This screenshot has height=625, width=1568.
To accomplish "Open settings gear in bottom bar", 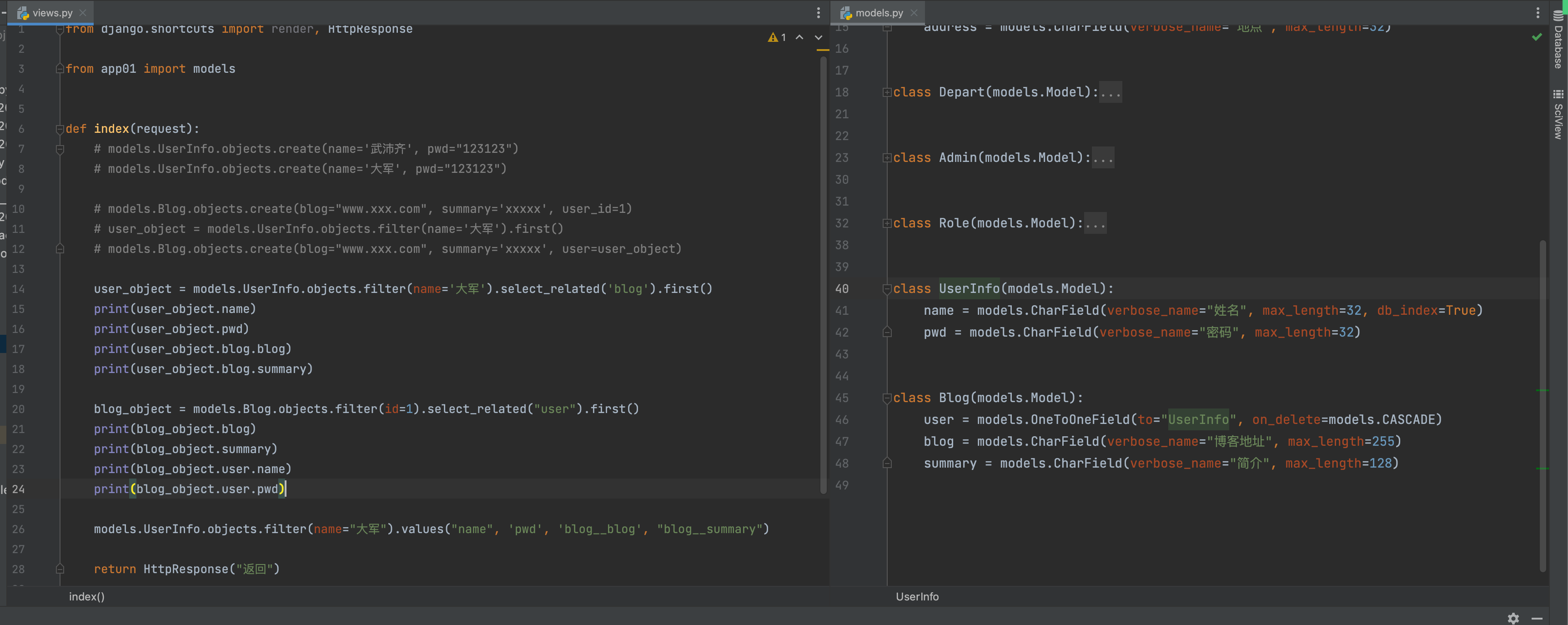I will pyautogui.click(x=1513, y=618).
